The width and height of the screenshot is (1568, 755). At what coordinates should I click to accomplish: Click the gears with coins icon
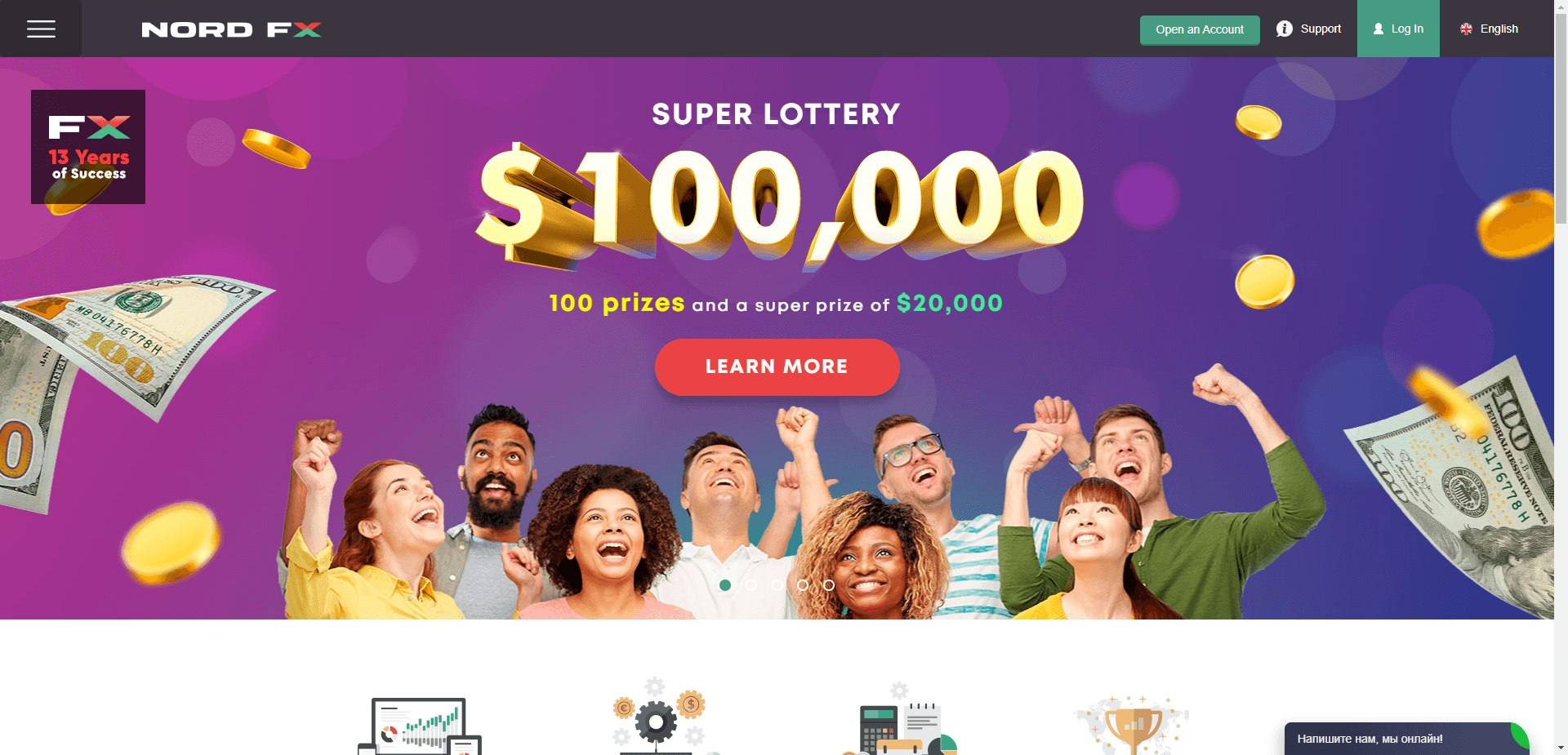(658, 717)
